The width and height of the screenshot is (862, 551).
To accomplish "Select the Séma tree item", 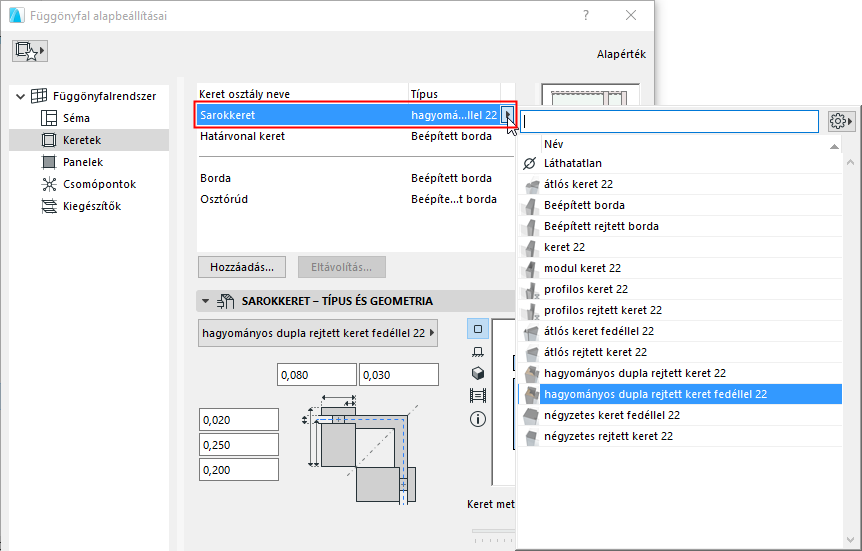I will coord(76,118).
